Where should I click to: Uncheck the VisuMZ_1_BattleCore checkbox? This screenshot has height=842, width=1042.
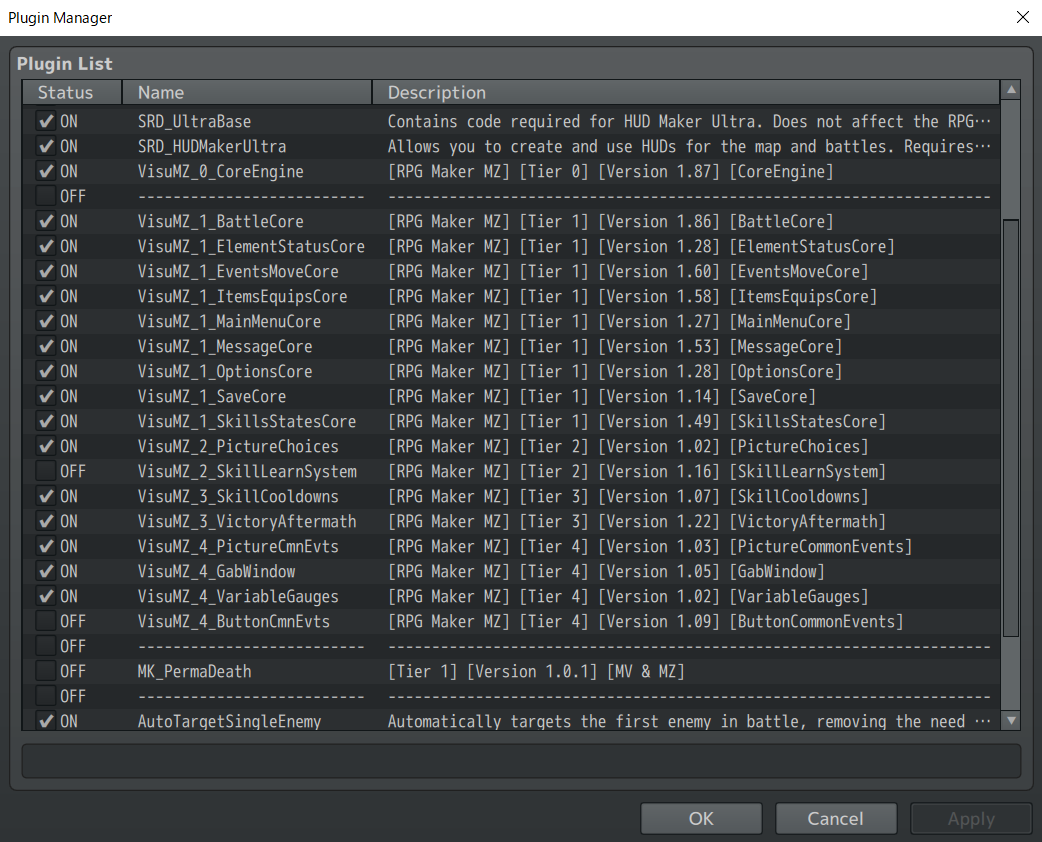[x=46, y=221]
